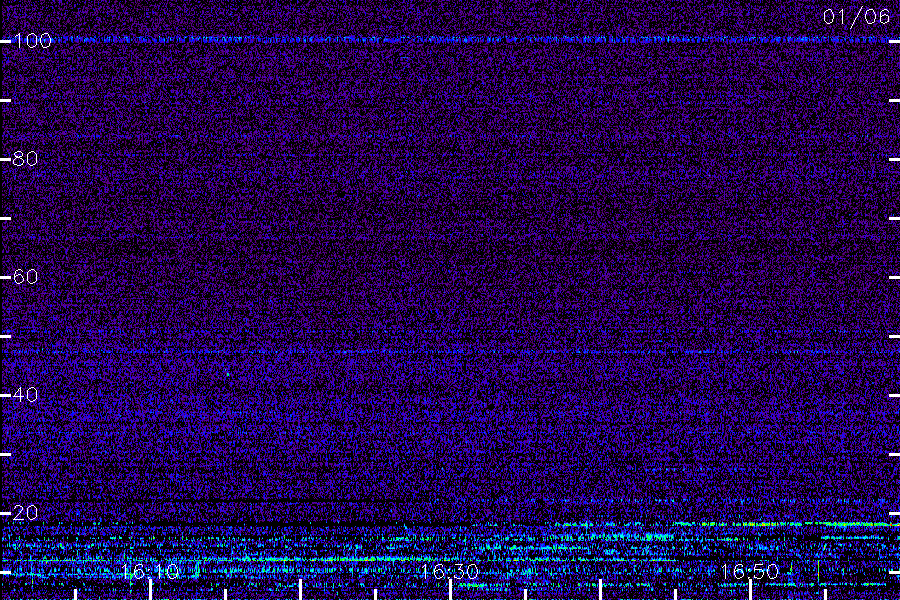This screenshot has height=600, width=900.
Task: Click the 16:50 time label
Action: click(x=750, y=571)
